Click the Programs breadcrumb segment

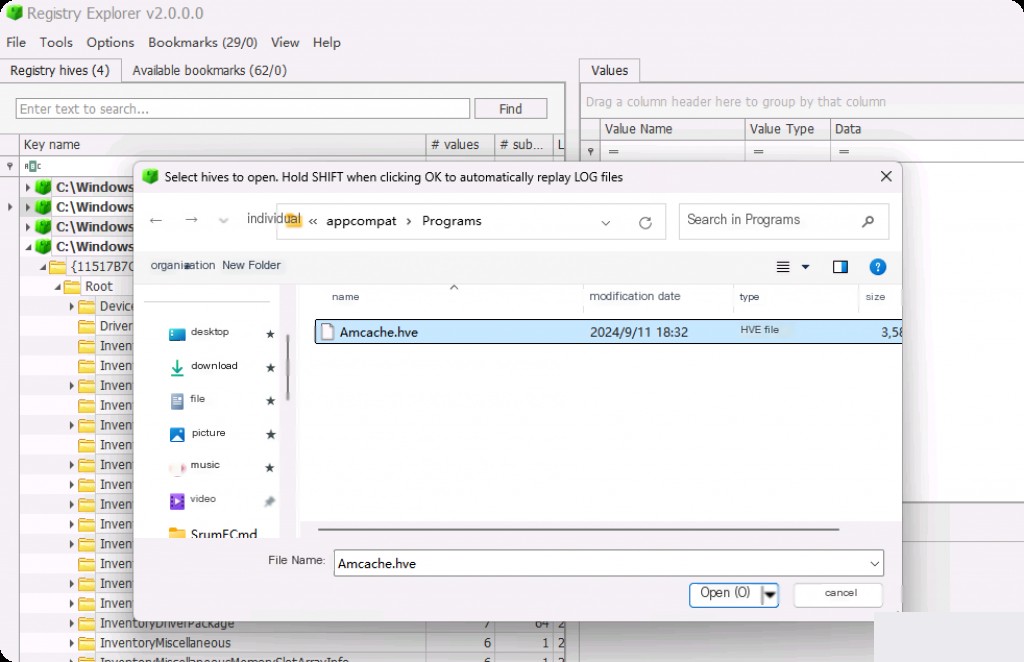[451, 221]
